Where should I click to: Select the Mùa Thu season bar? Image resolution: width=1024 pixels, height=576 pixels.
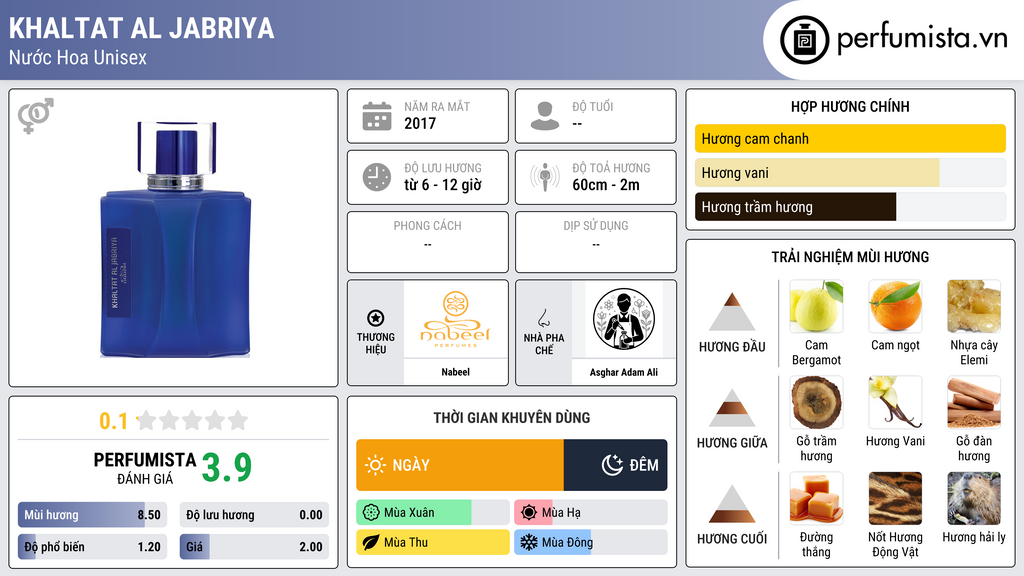click(x=432, y=542)
